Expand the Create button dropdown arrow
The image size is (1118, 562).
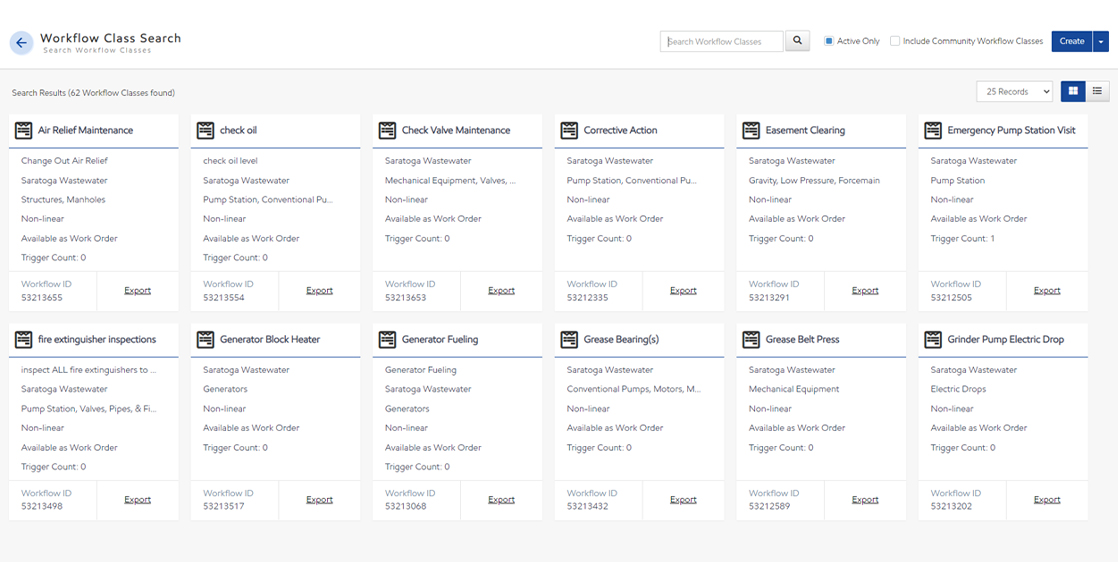click(x=1100, y=41)
